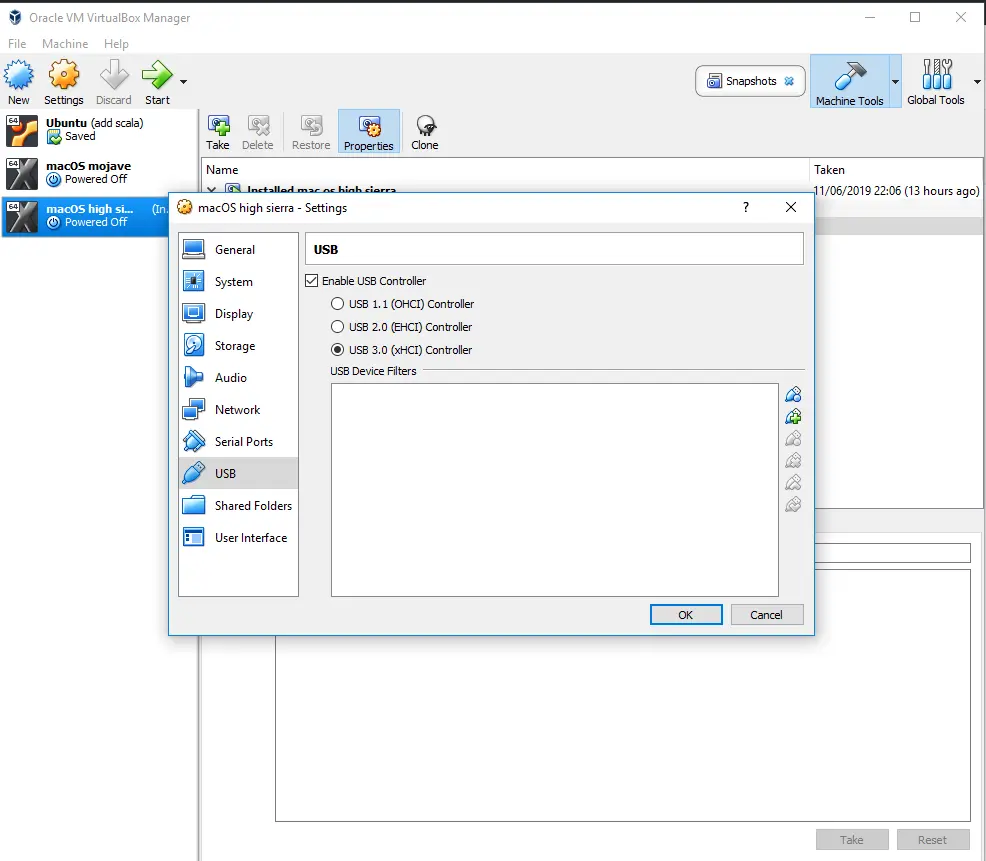Open the Help menu
This screenshot has width=986, height=861.
coord(116,43)
